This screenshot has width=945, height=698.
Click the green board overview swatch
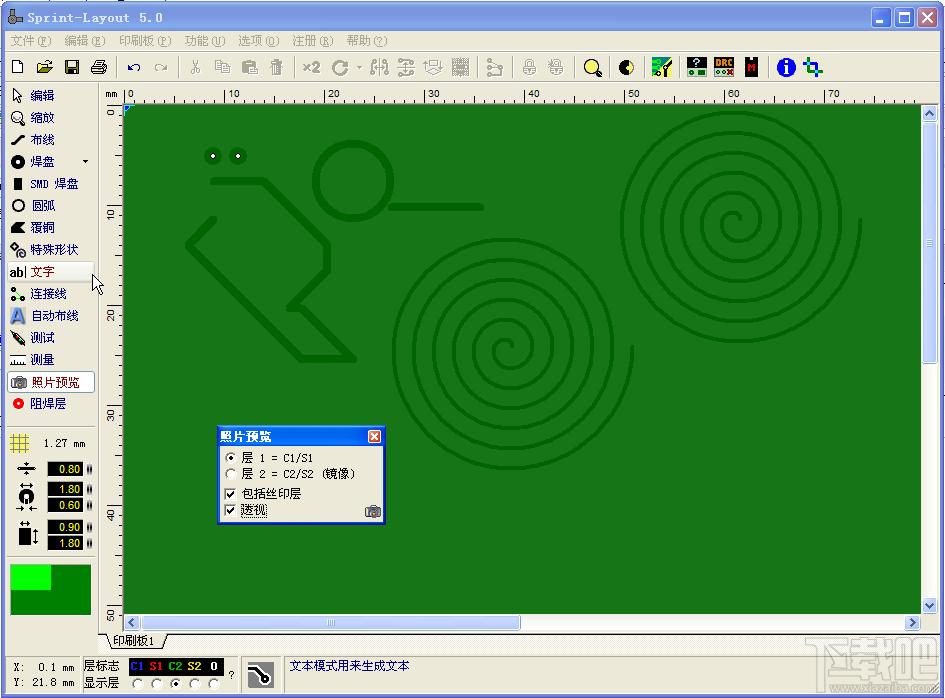click(x=51, y=590)
